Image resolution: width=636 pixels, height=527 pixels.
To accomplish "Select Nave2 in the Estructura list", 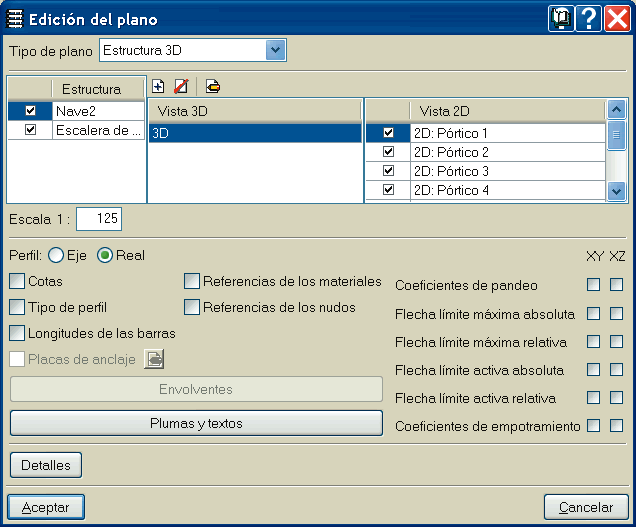I will tap(99, 111).
